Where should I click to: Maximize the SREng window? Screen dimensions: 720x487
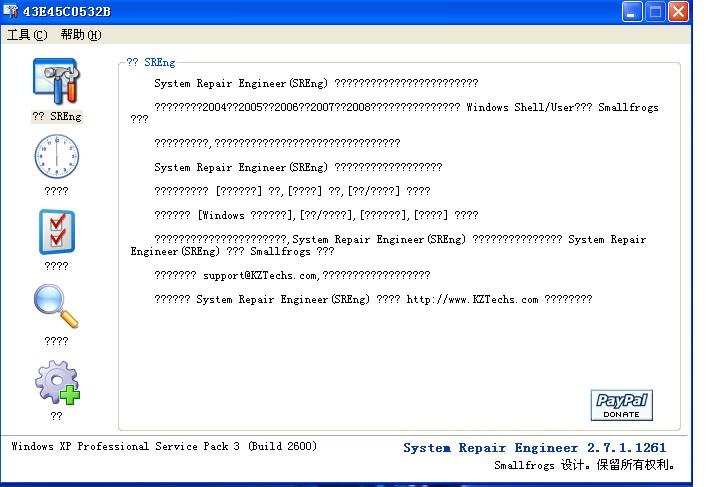(x=655, y=11)
